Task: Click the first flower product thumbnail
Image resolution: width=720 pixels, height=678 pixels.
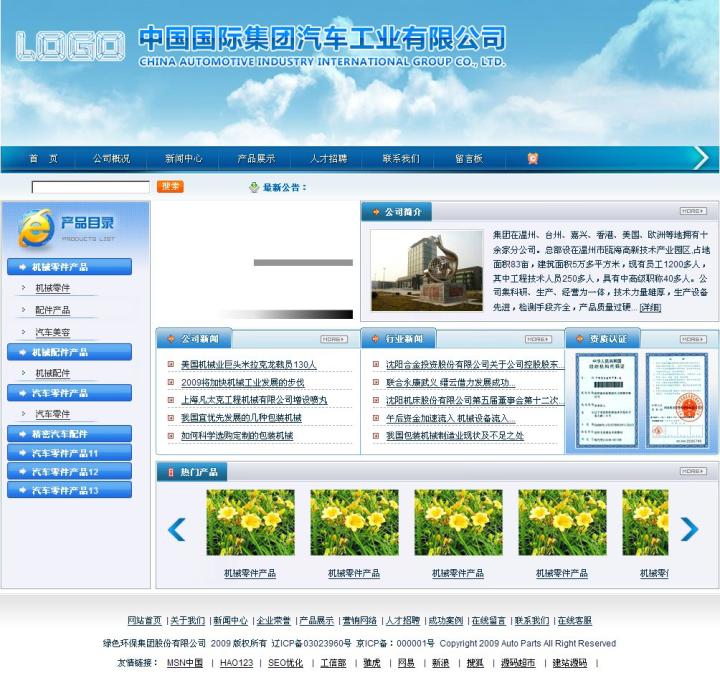Action: [x=250, y=522]
